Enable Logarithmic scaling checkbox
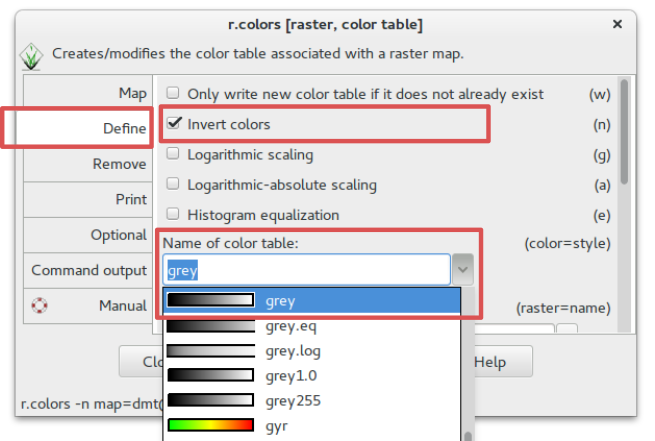This screenshot has height=441, width=655. tap(173, 154)
